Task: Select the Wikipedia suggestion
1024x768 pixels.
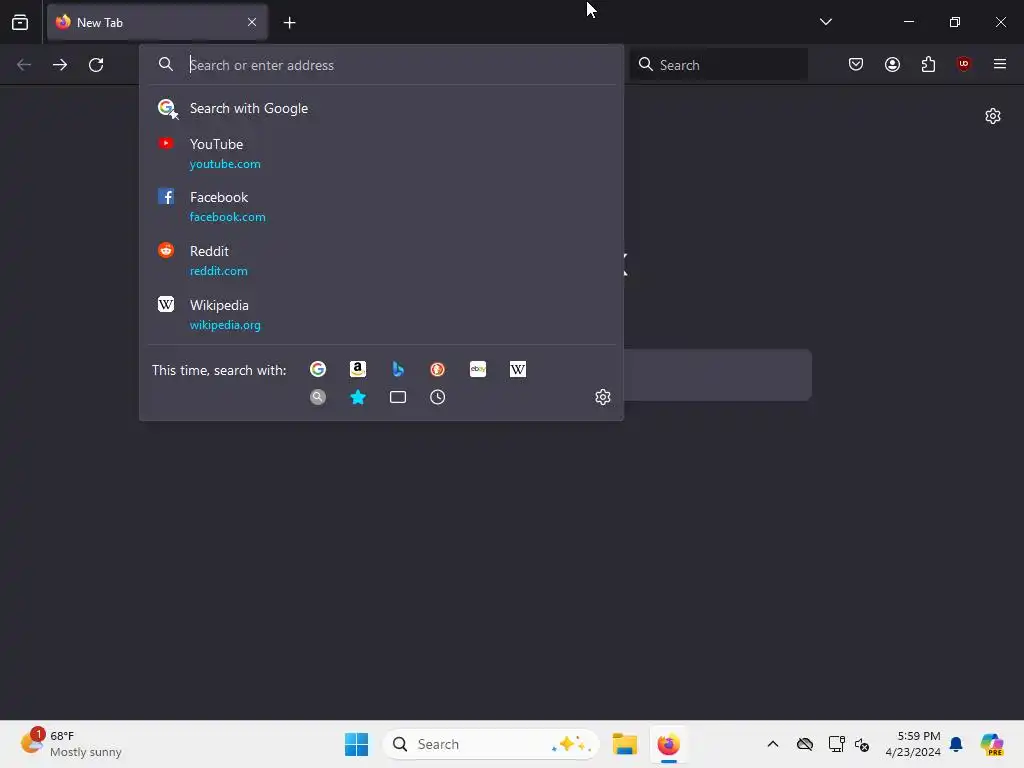Action: point(381,314)
